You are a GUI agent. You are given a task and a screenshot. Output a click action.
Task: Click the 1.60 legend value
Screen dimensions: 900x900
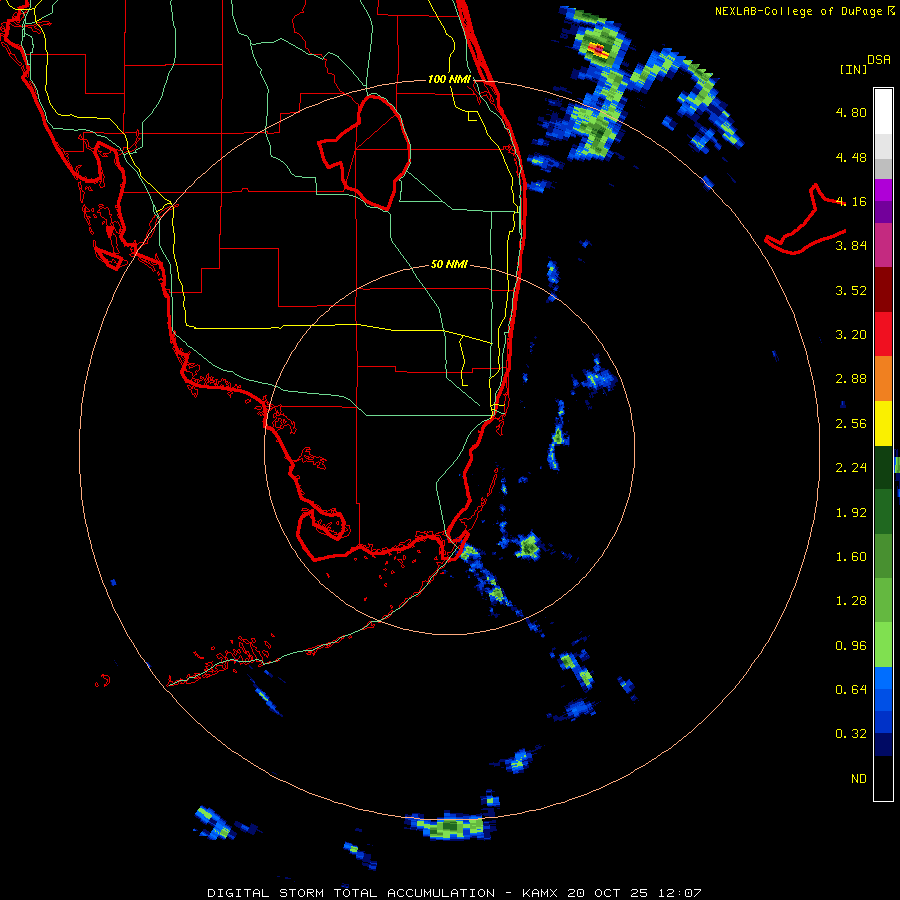coord(851,557)
